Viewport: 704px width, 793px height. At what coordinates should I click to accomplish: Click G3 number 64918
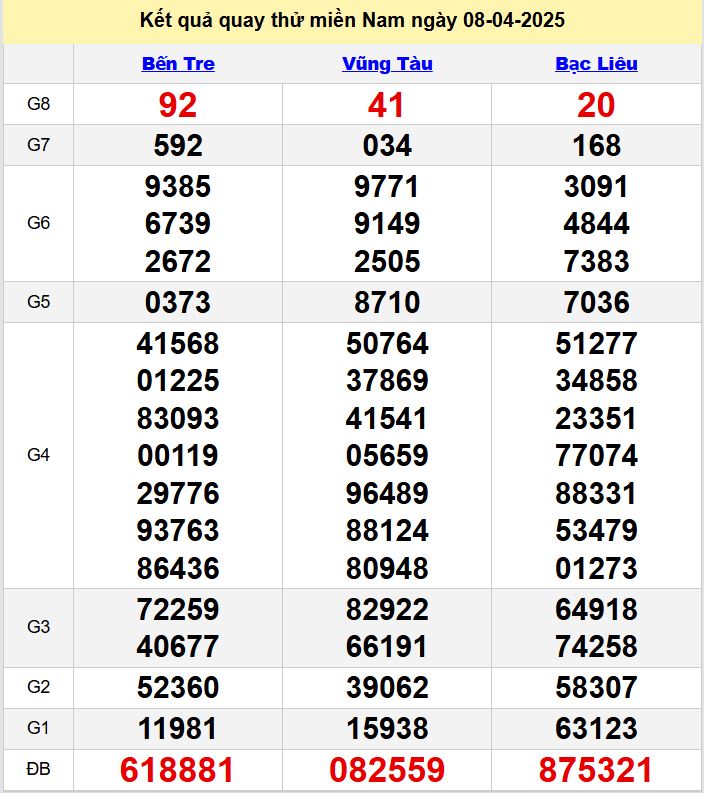596,609
